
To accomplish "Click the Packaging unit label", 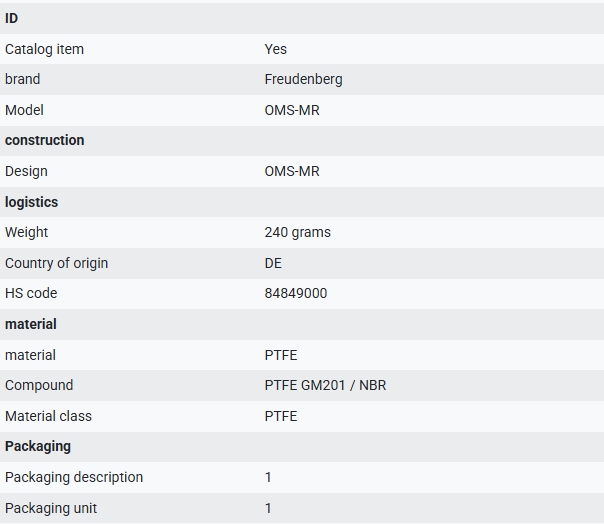I will [x=51, y=508].
